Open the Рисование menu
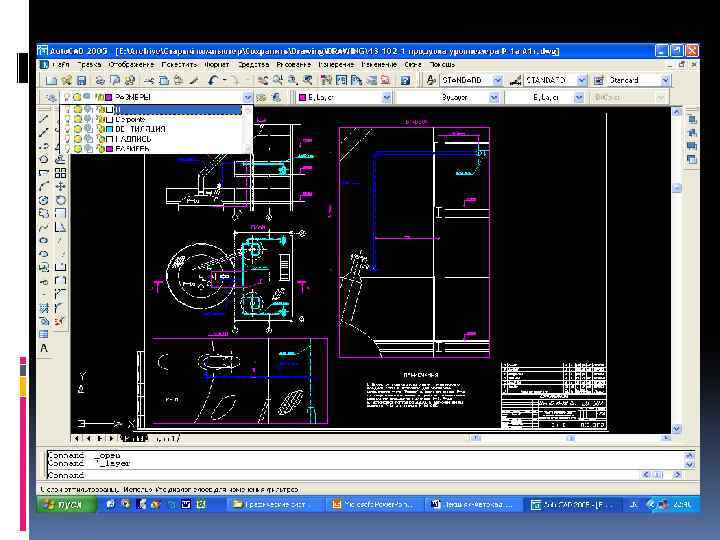This screenshot has height=540, width=720. [293, 65]
